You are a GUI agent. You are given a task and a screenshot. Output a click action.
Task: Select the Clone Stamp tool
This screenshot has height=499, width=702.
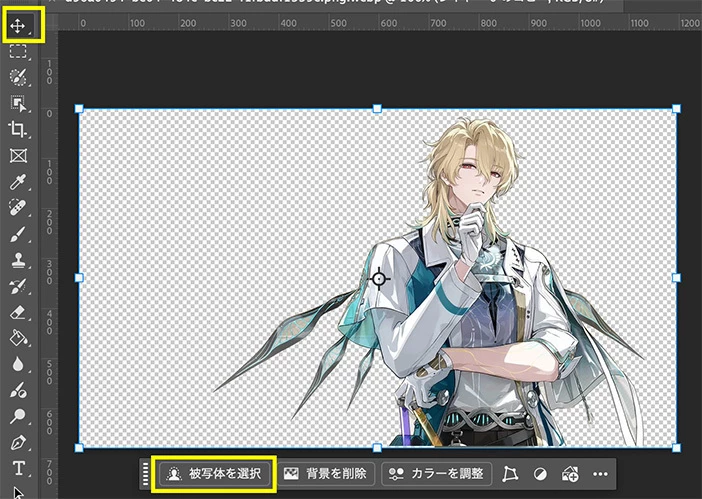[18, 260]
